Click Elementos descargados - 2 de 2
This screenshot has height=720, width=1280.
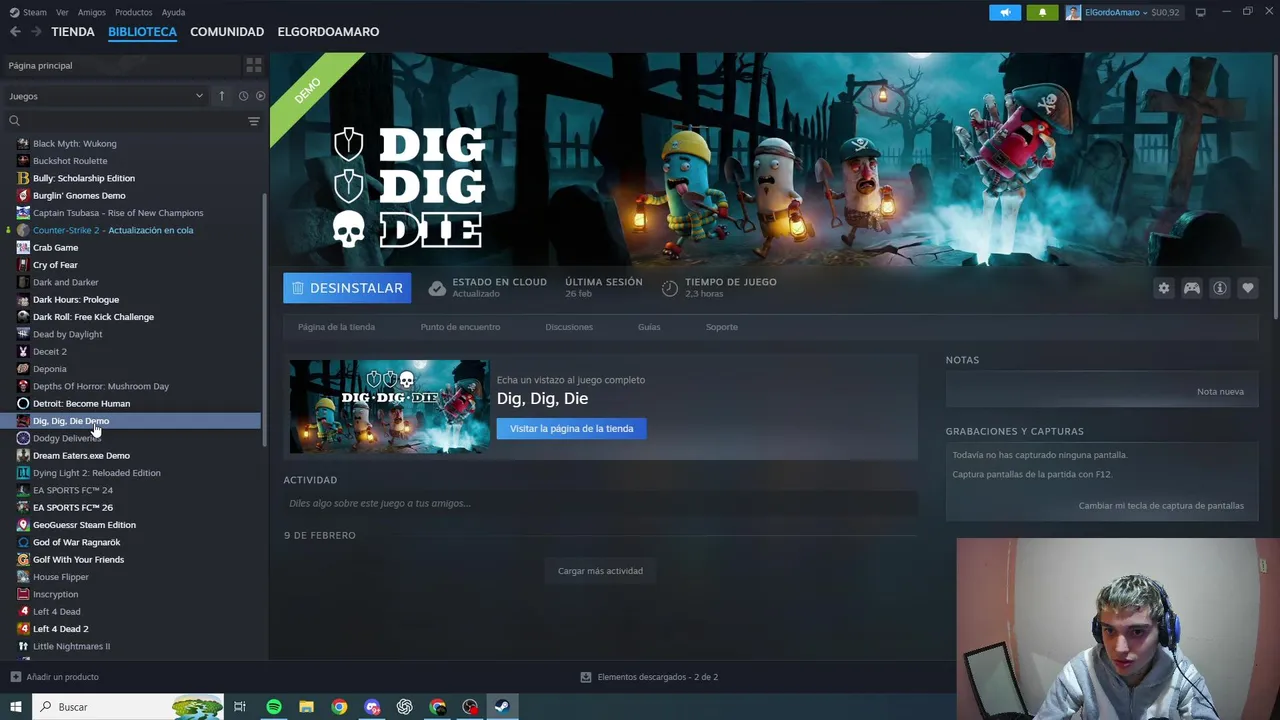tap(657, 677)
